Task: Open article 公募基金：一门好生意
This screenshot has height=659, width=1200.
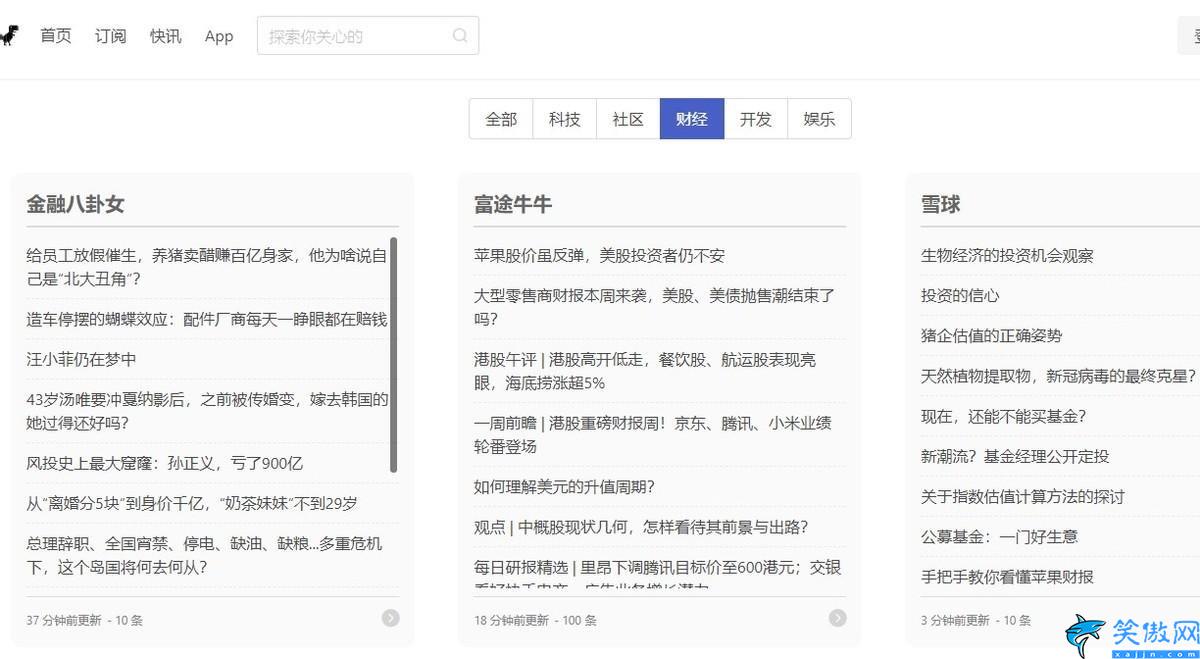Action: tap(999, 536)
